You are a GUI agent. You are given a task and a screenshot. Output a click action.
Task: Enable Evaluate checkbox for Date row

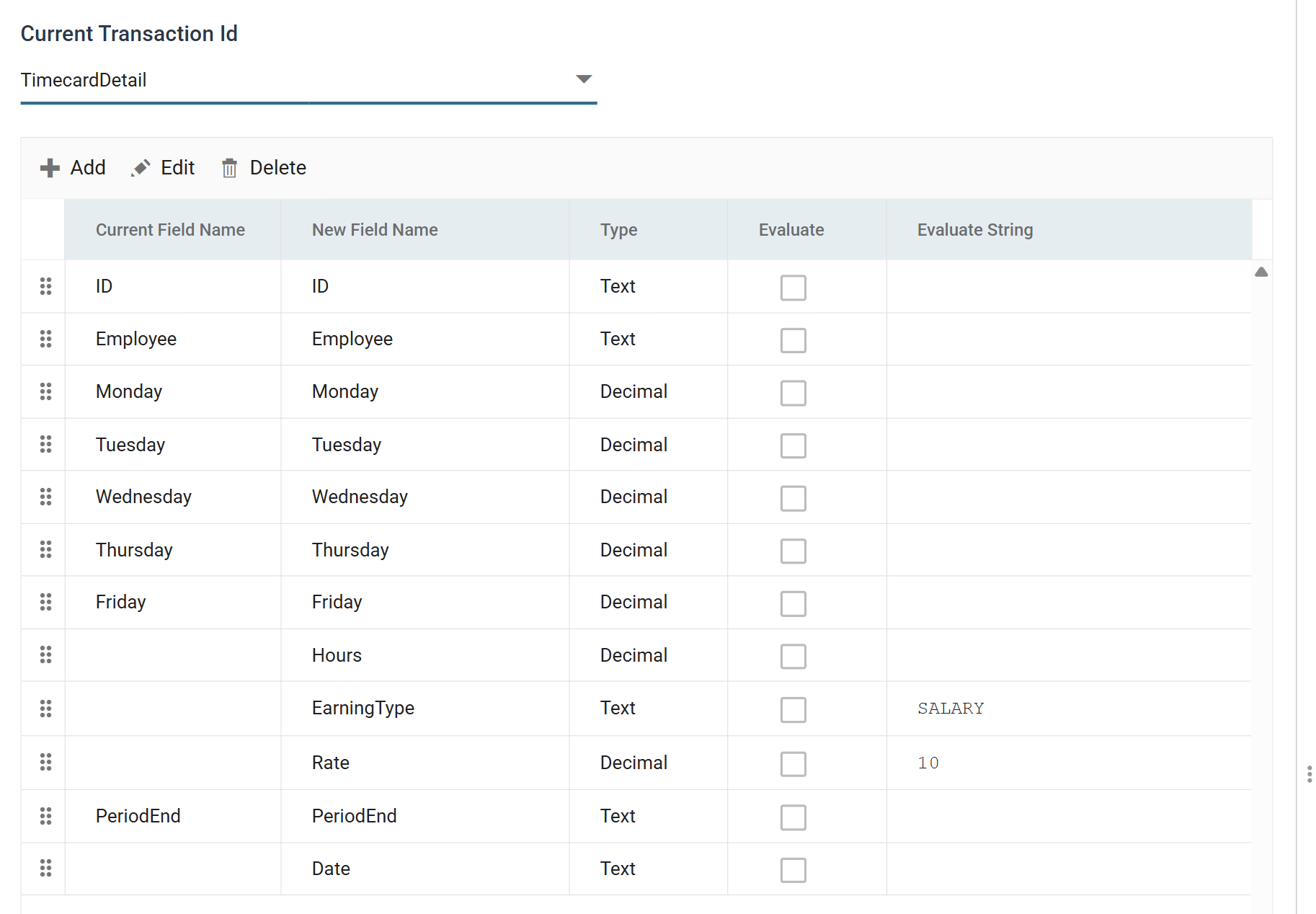793,870
